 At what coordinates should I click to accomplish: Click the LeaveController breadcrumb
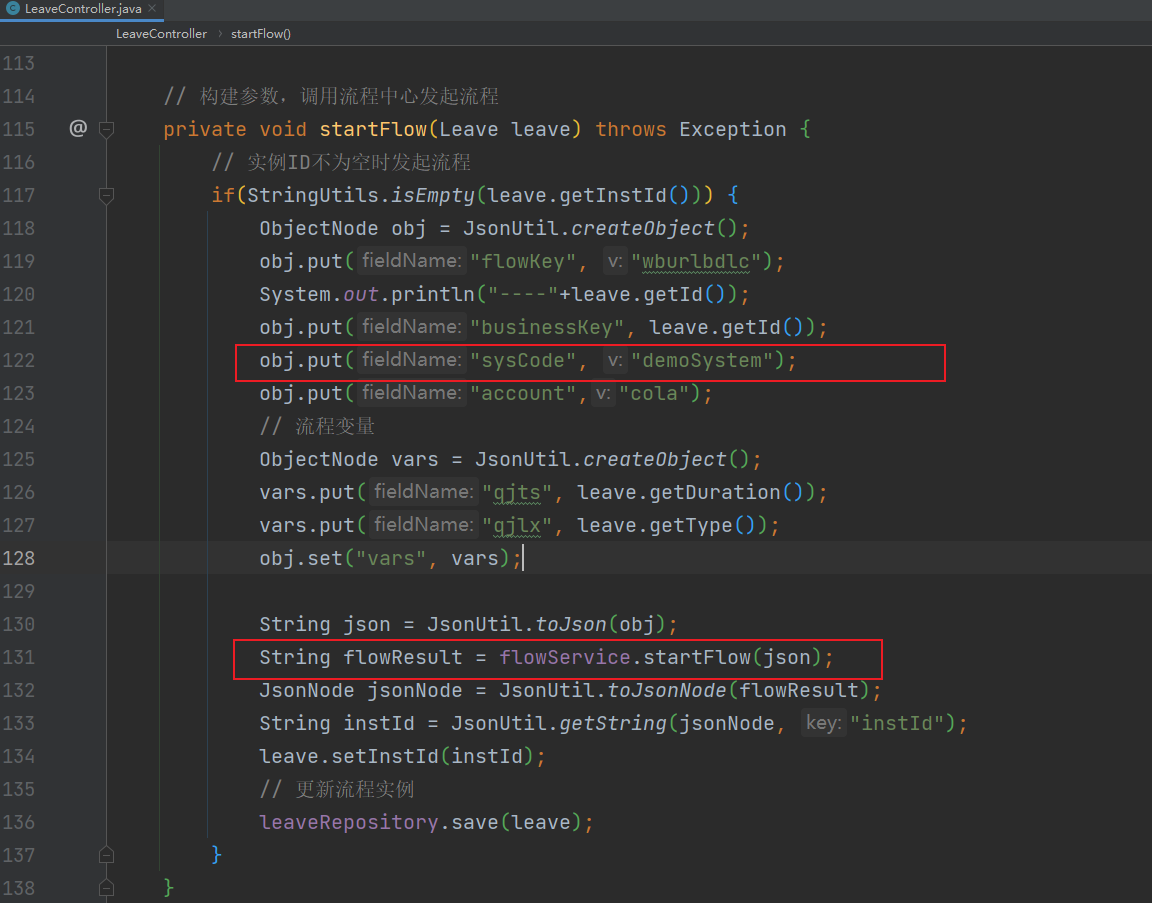pyautogui.click(x=161, y=34)
